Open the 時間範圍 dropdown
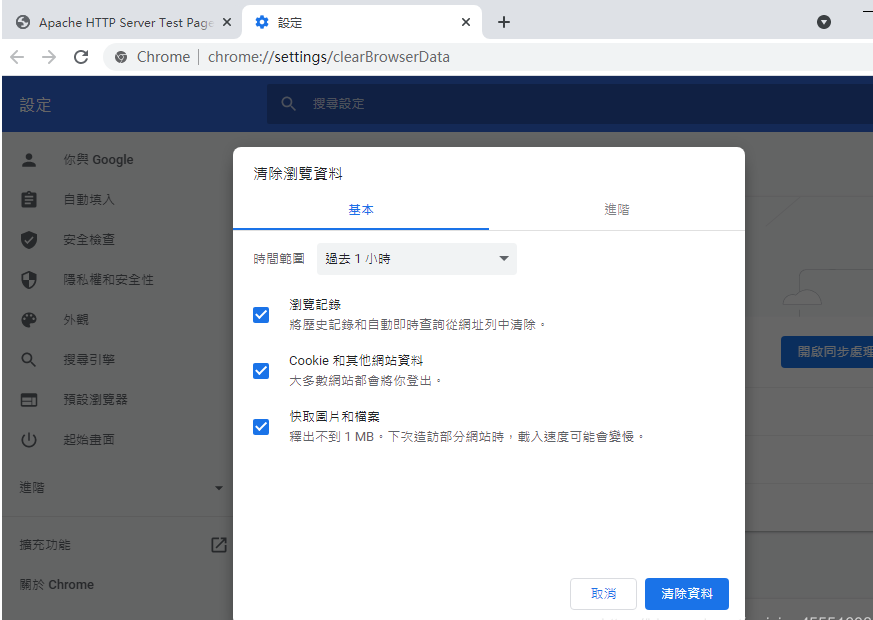Viewport: 873px width, 620px height. point(416,259)
